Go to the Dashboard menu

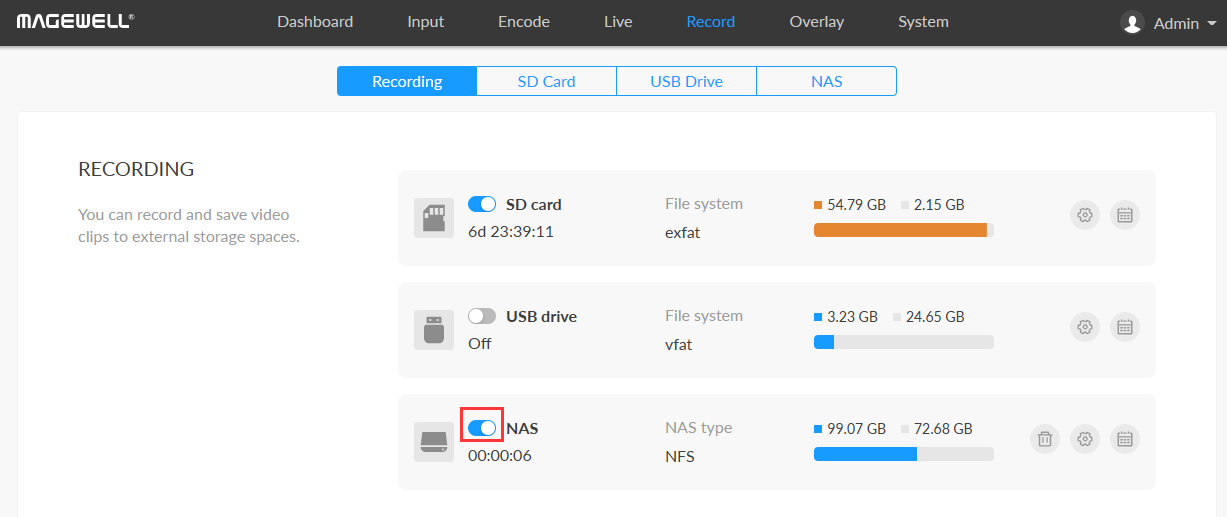(x=315, y=22)
